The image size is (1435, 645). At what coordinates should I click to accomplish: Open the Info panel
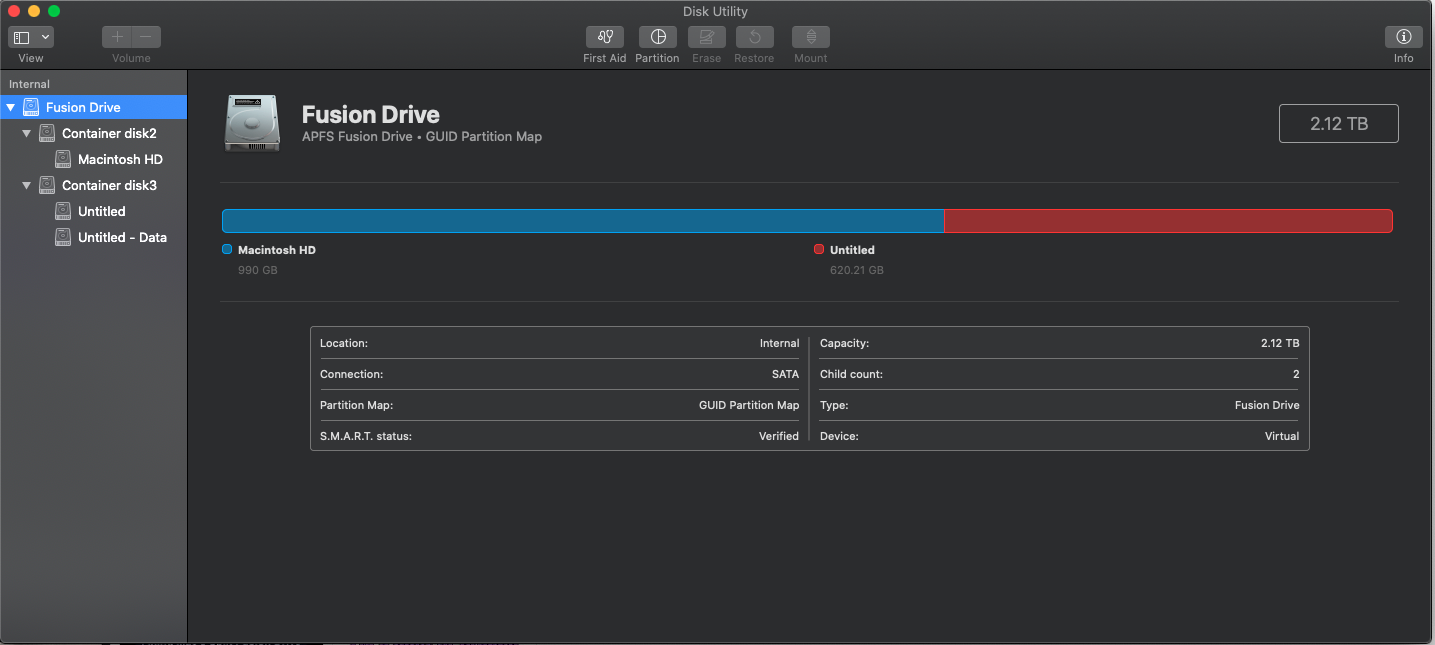pyautogui.click(x=1403, y=37)
